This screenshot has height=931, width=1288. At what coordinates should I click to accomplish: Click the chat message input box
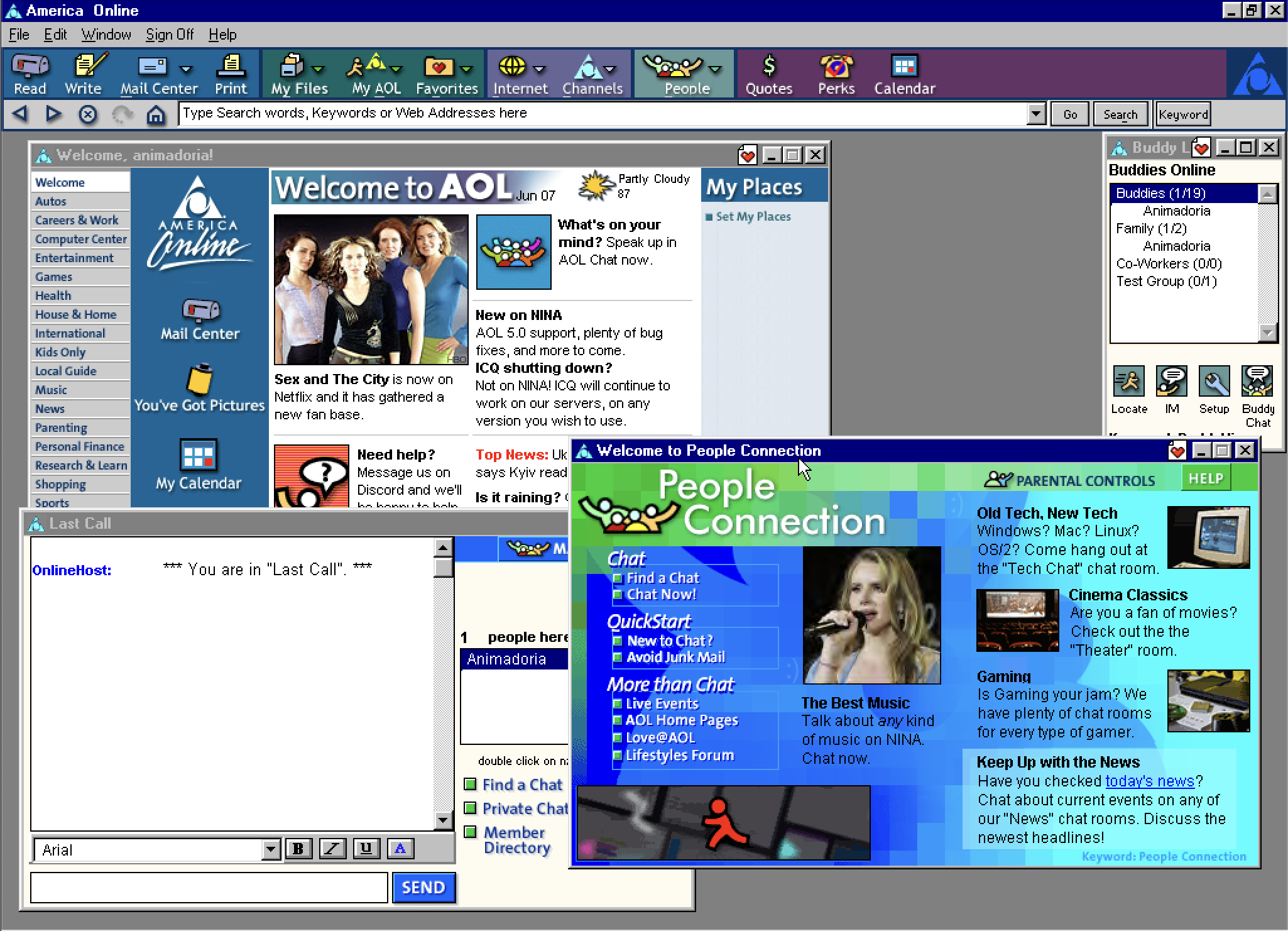[x=209, y=888]
